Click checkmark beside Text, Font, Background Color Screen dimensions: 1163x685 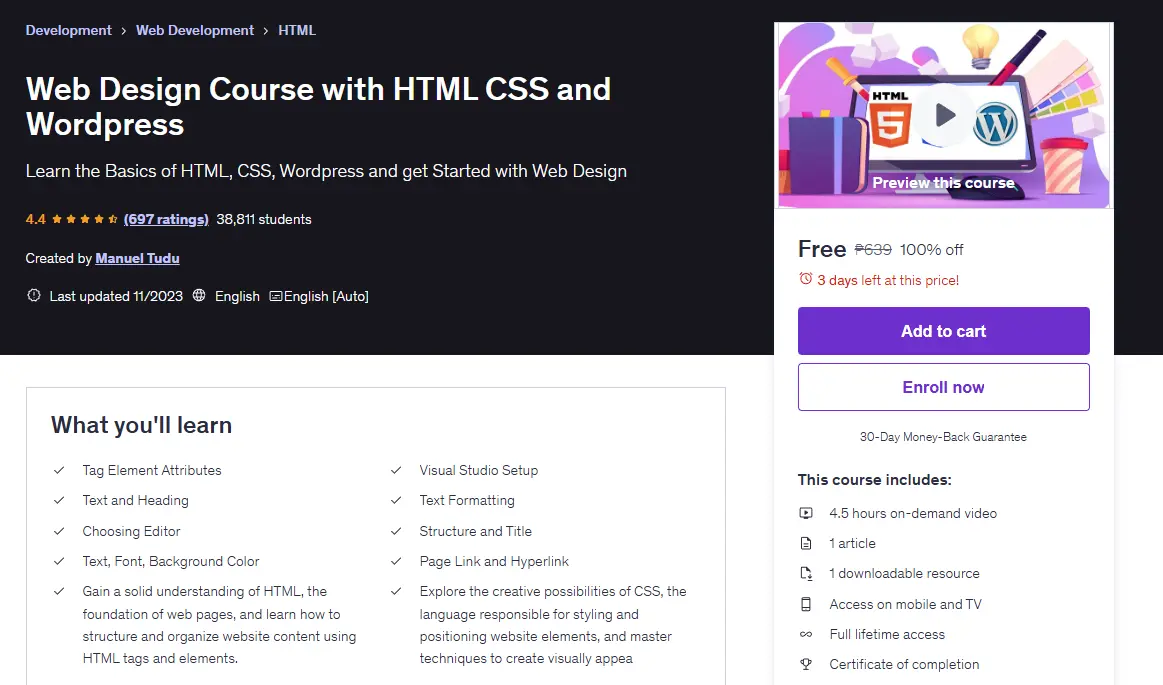(x=59, y=561)
